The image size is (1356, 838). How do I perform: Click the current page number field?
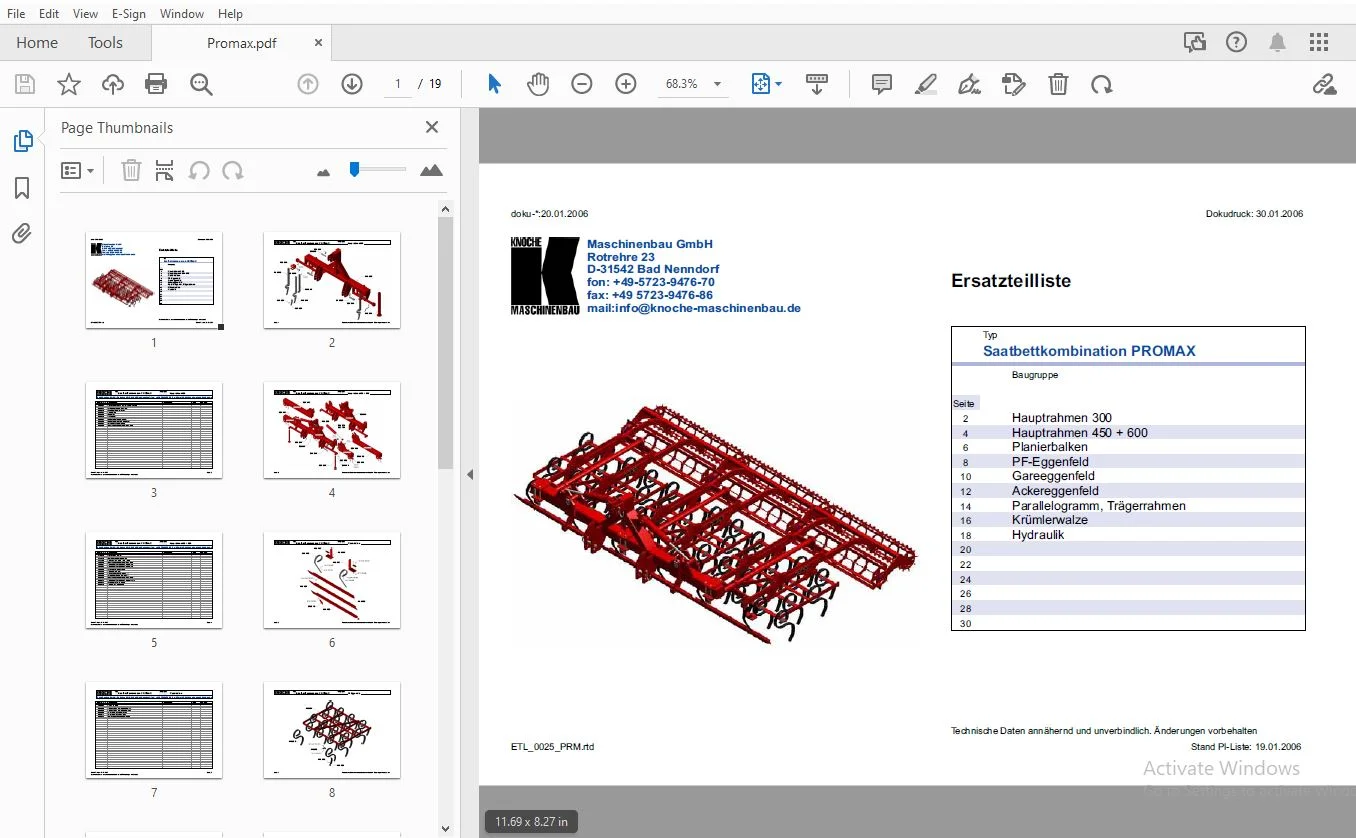[x=398, y=84]
